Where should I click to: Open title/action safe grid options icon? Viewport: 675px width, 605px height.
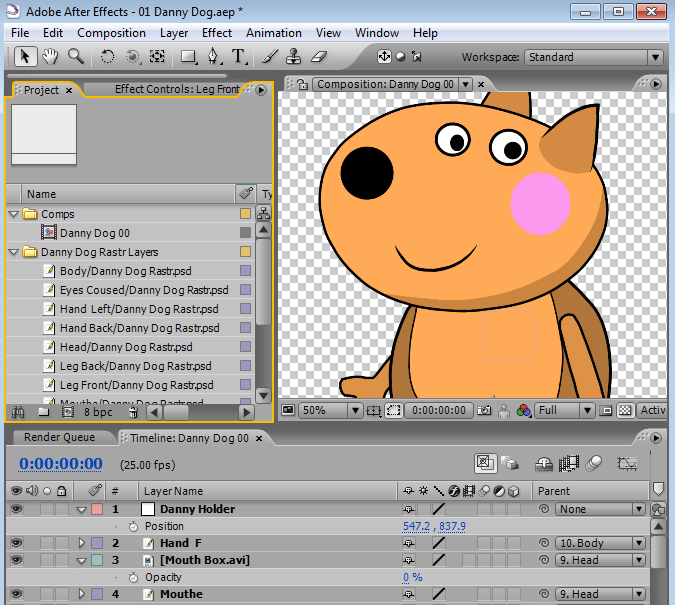tap(374, 411)
